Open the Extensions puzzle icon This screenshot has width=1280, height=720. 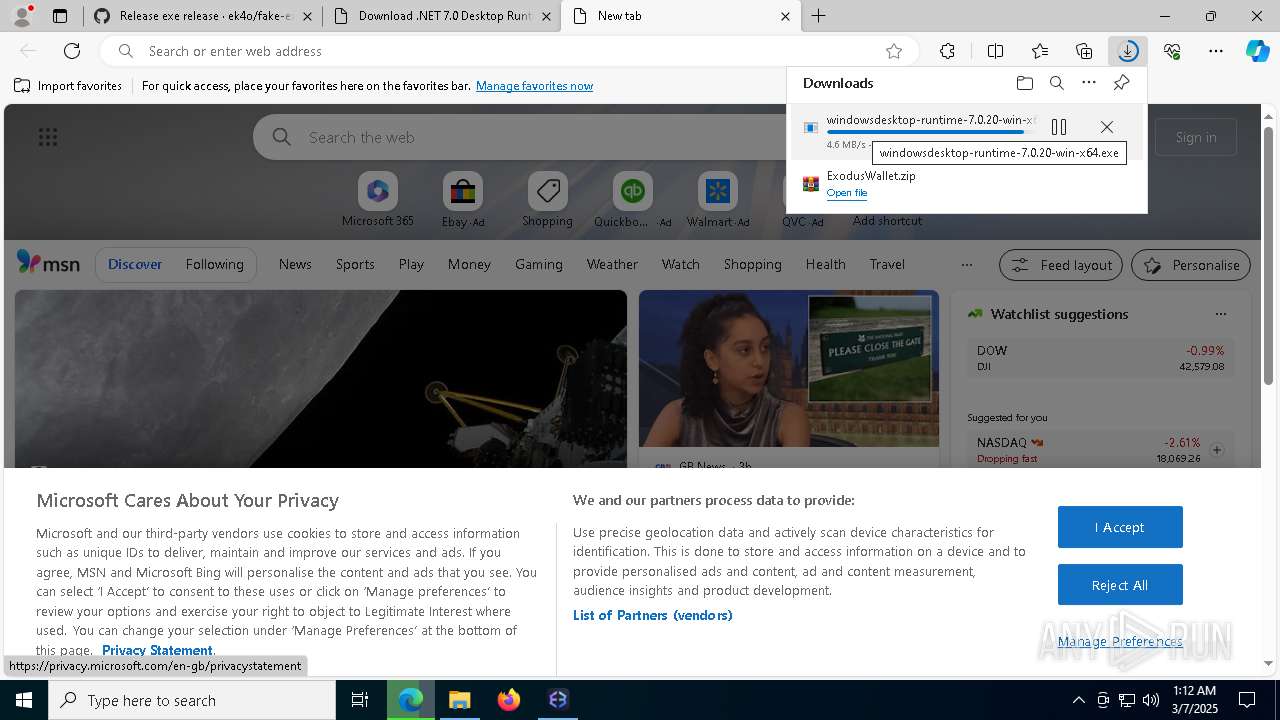tap(947, 51)
